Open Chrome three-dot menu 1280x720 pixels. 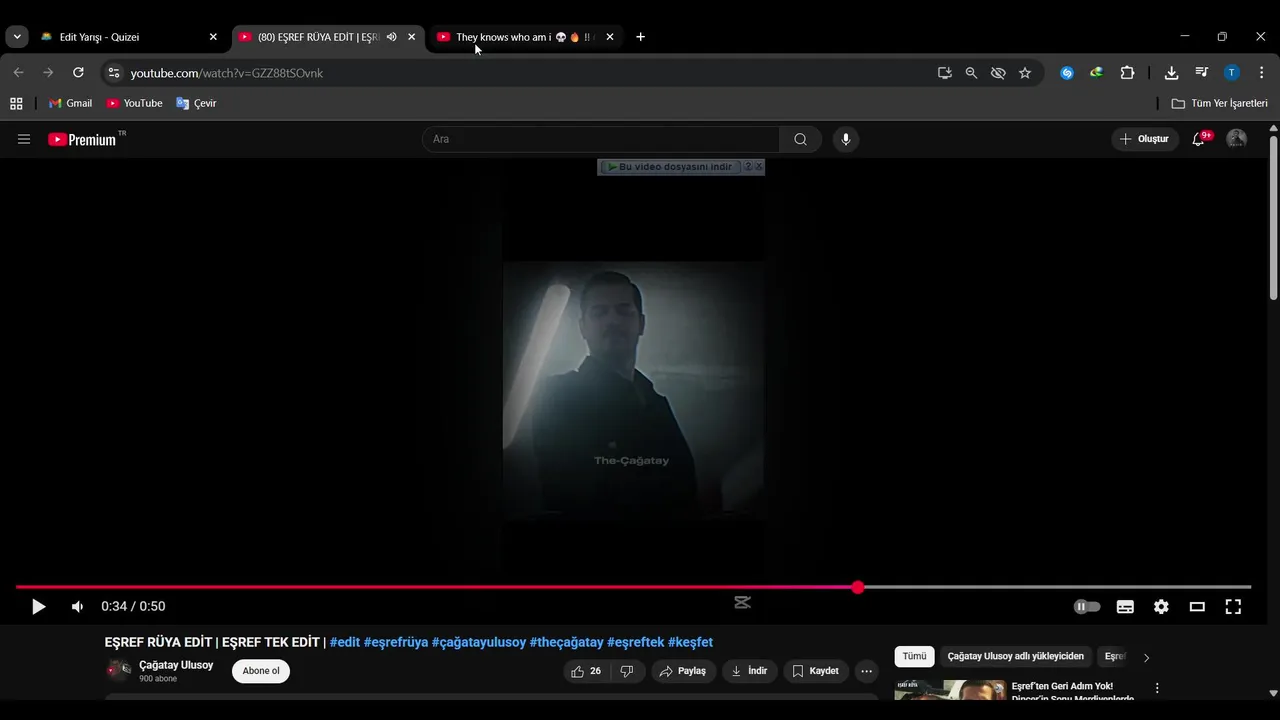point(1262,73)
